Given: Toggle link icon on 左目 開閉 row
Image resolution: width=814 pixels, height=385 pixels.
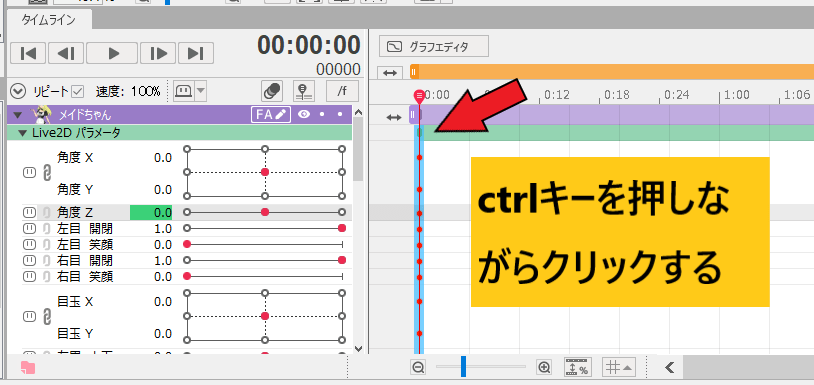Looking at the screenshot, I should pyautogui.click(x=46, y=228).
